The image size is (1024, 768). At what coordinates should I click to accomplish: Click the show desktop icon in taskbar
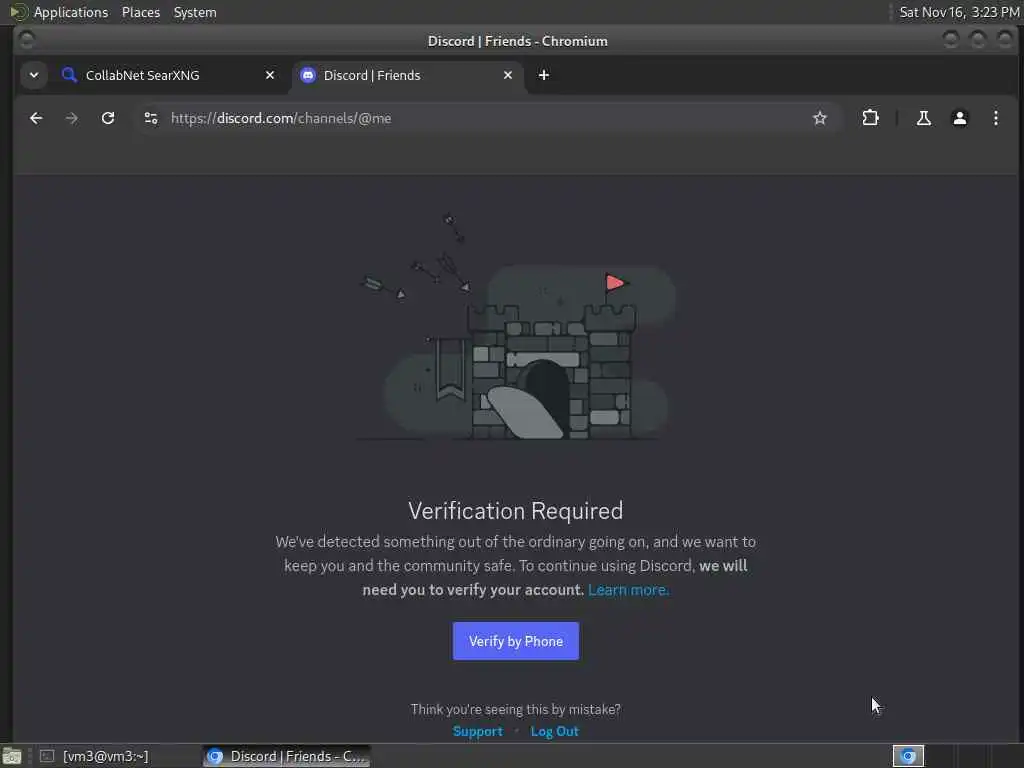[x=12, y=756]
